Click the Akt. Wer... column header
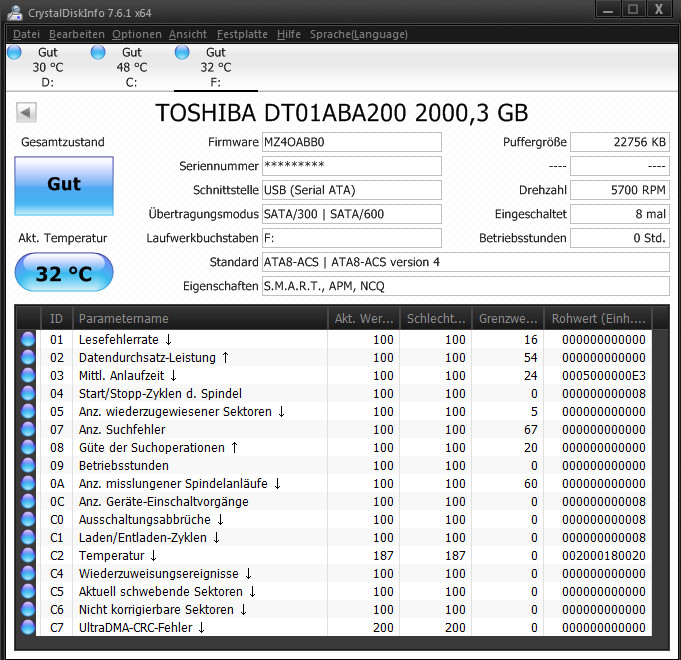The image size is (681, 660). click(364, 318)
